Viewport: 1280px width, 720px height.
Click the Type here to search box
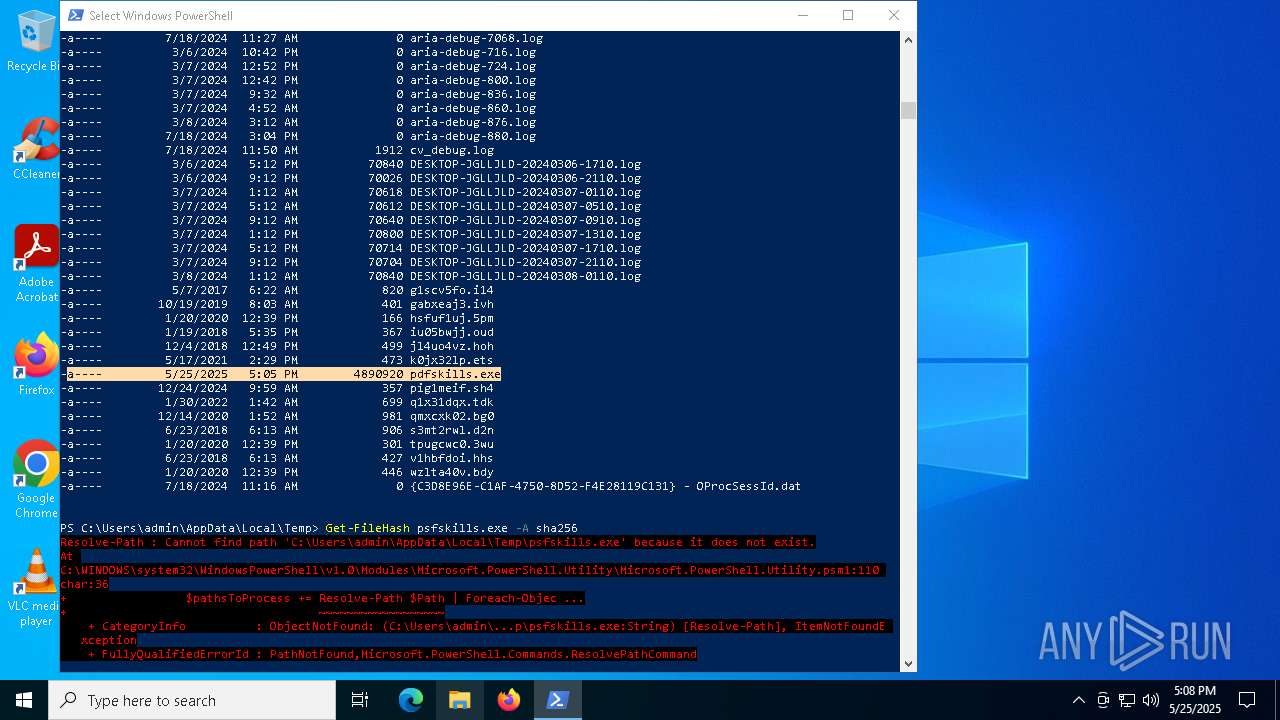(x=192, y=700)
